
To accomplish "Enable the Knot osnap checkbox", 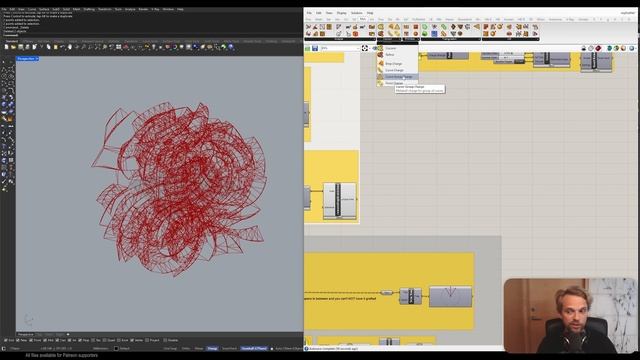I will coord(119,340).
